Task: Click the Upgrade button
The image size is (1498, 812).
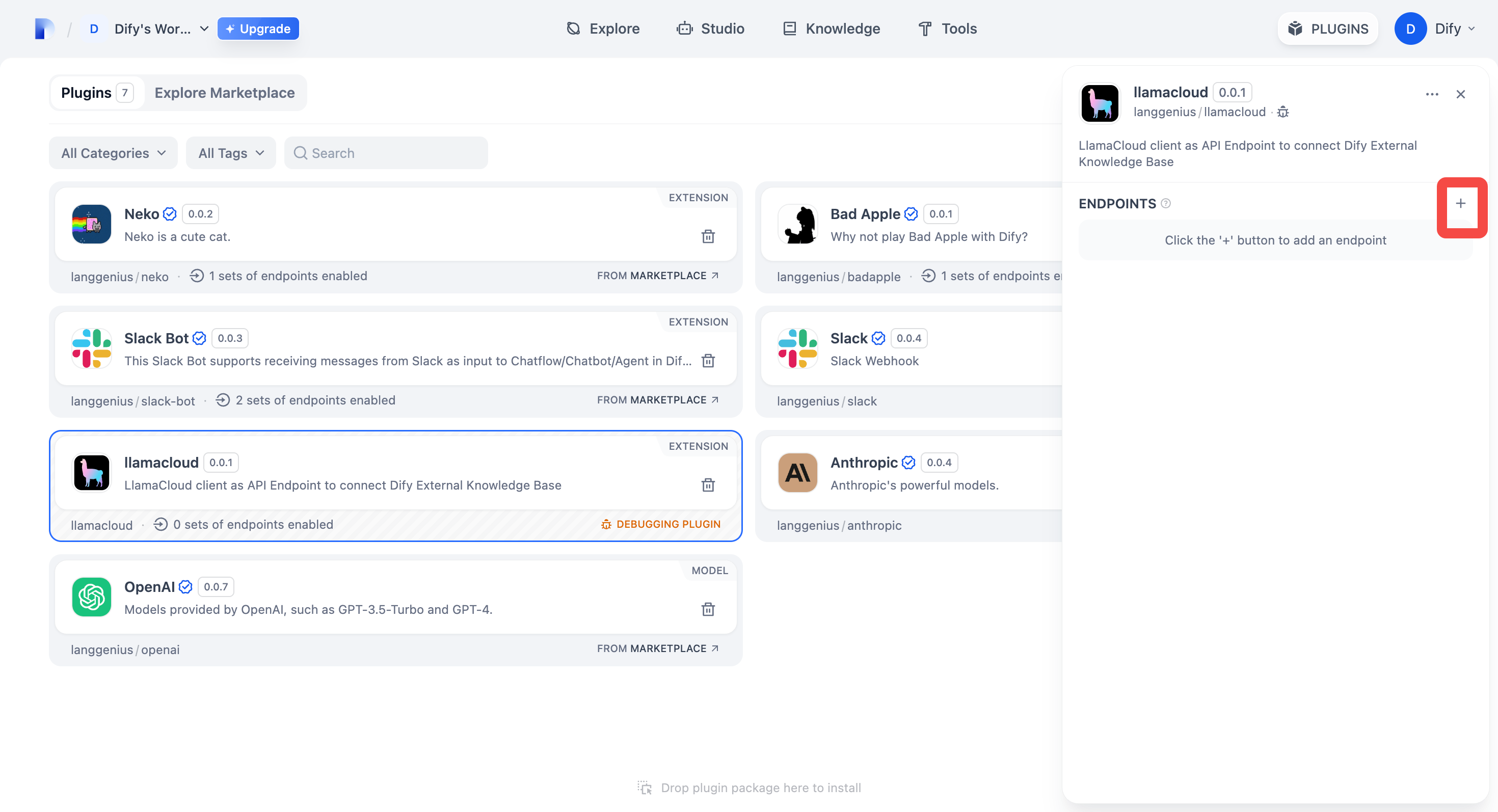Action: (x=258, y=29)
